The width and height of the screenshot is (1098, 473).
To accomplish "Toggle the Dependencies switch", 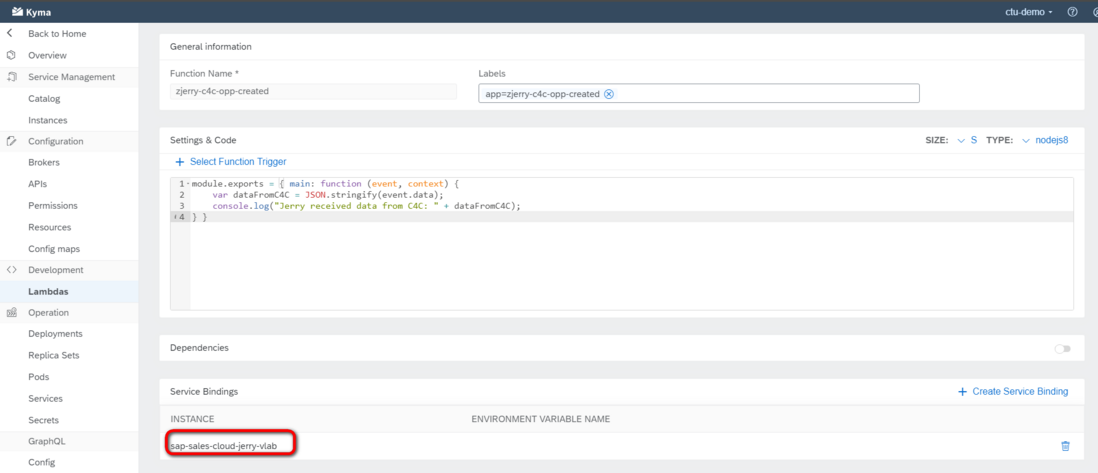I will tap(1062, 348).
